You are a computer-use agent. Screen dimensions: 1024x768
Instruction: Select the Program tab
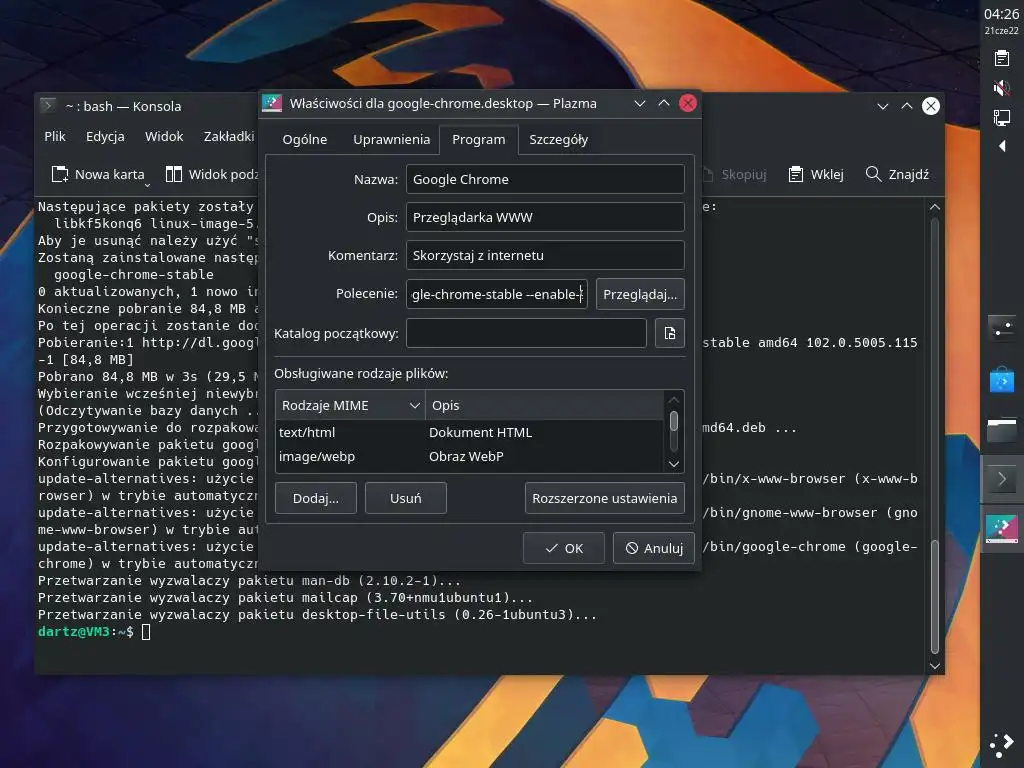(x=479, y=140)
